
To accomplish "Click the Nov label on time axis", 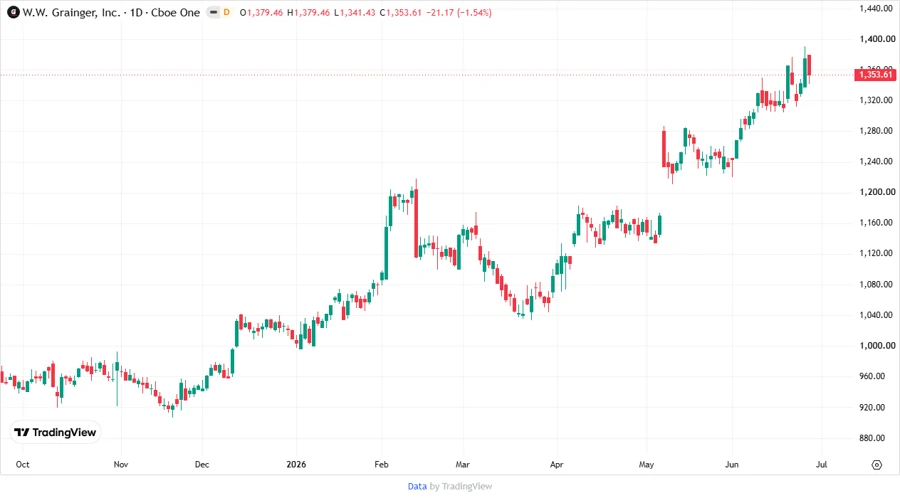I will click(x=121, y=465).
